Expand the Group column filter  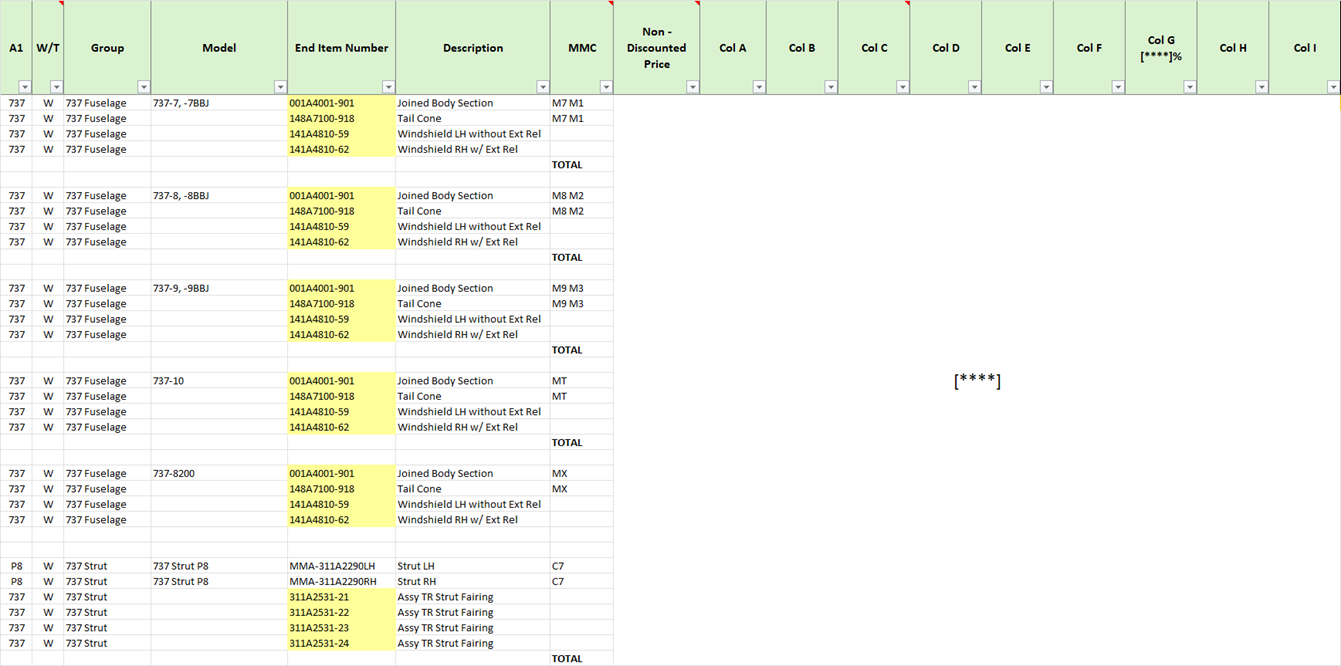[143, 87]
